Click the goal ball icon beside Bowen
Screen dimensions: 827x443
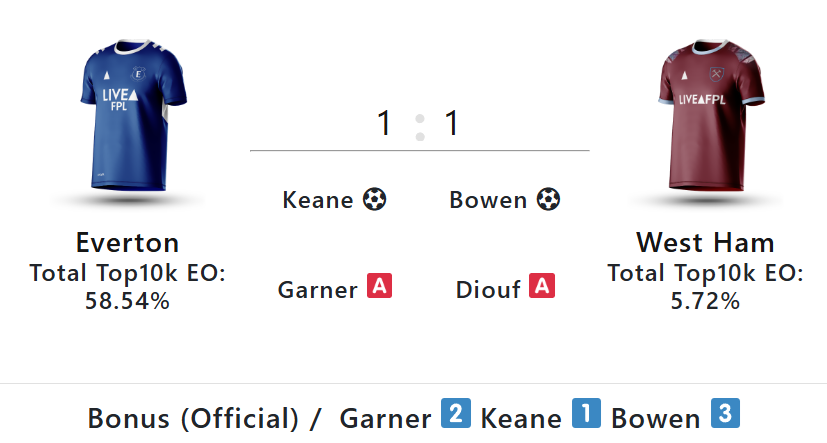pyautogui.click(x=548, y=200)
